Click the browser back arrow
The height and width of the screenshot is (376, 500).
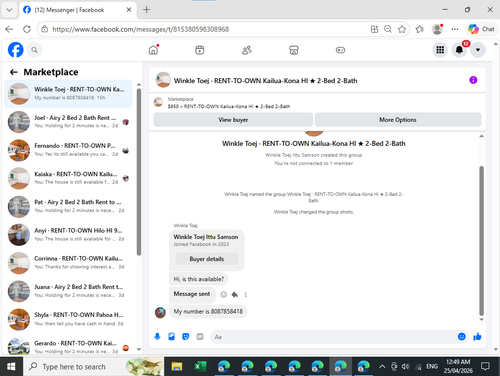9,29
